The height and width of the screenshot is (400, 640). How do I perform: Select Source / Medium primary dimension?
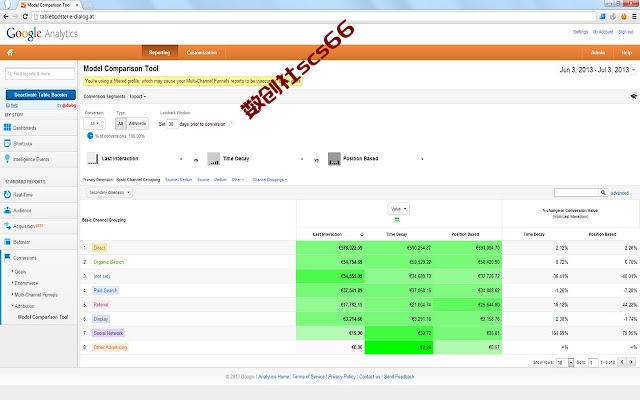pos(178,180)
